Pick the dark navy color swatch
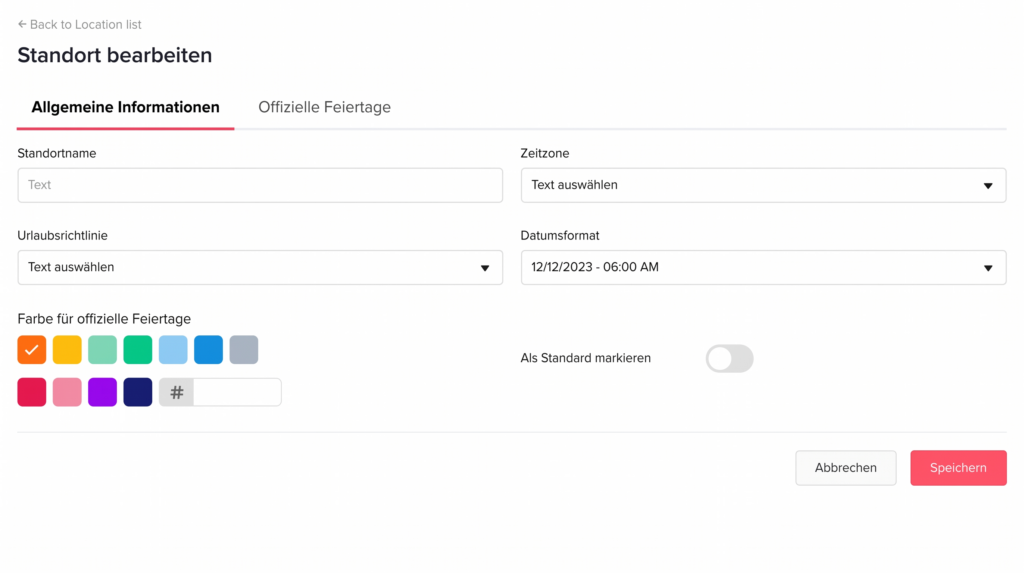The height and width of the screenshot is (573, 1024). [x=138, y=392]
